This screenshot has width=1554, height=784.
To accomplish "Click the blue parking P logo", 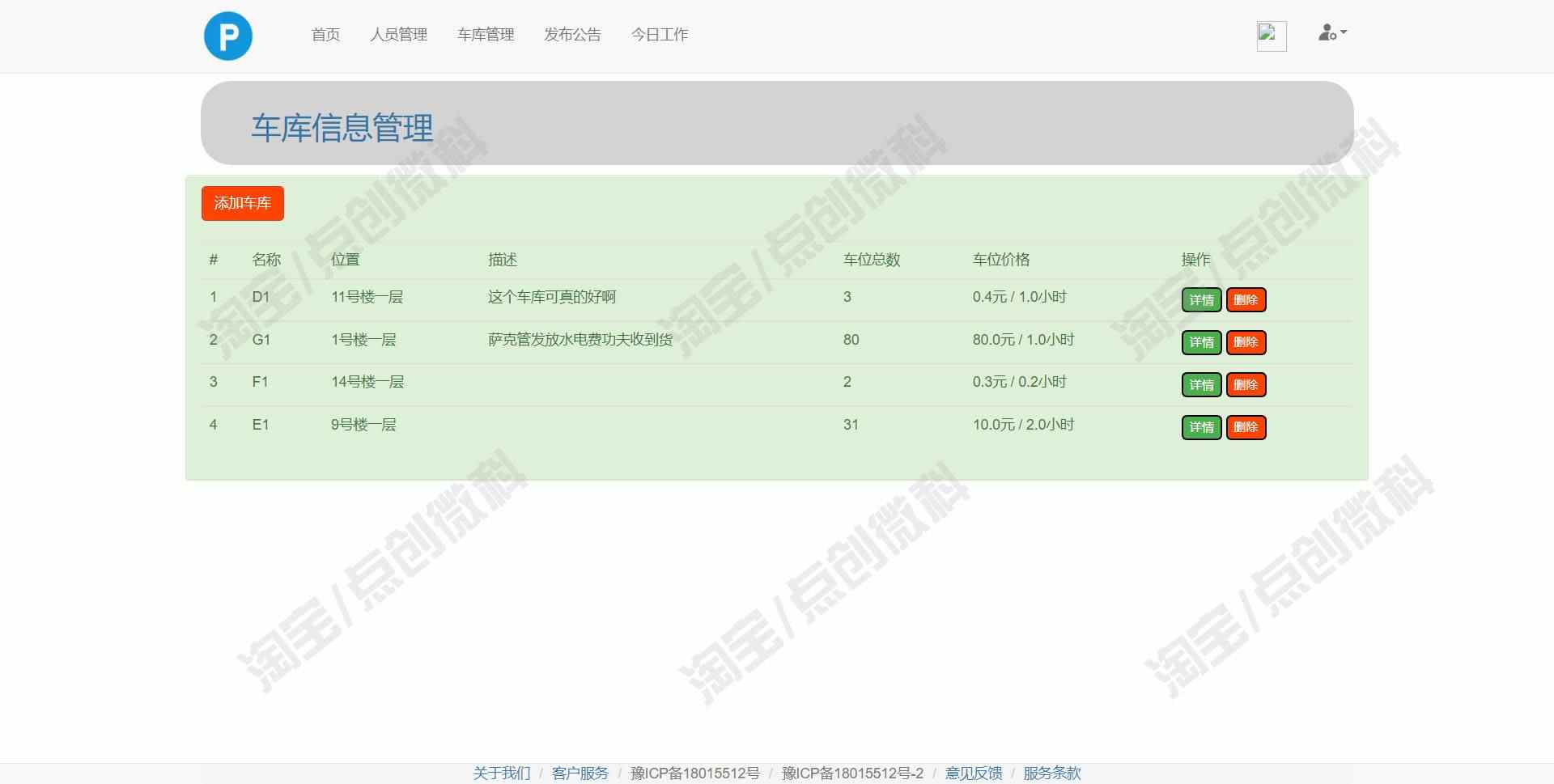I will pos(228,36).
